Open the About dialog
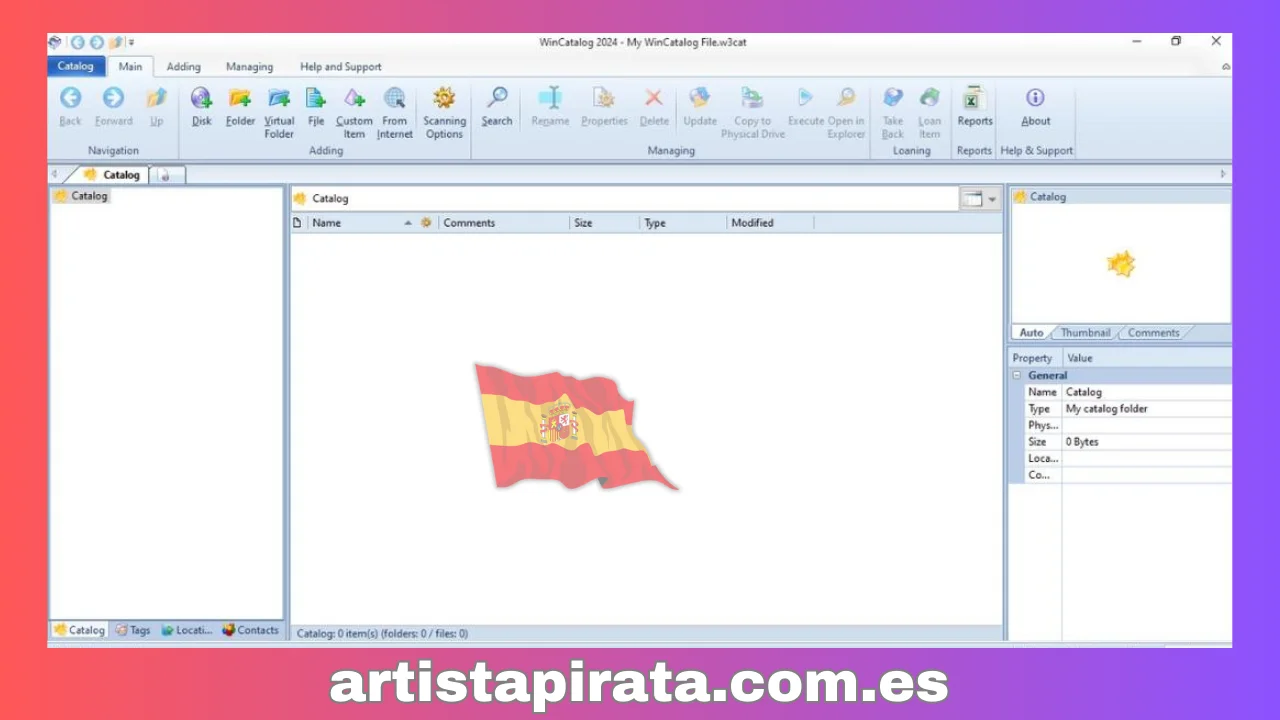The image size is (1280, 720). [x=1035, y=98]
